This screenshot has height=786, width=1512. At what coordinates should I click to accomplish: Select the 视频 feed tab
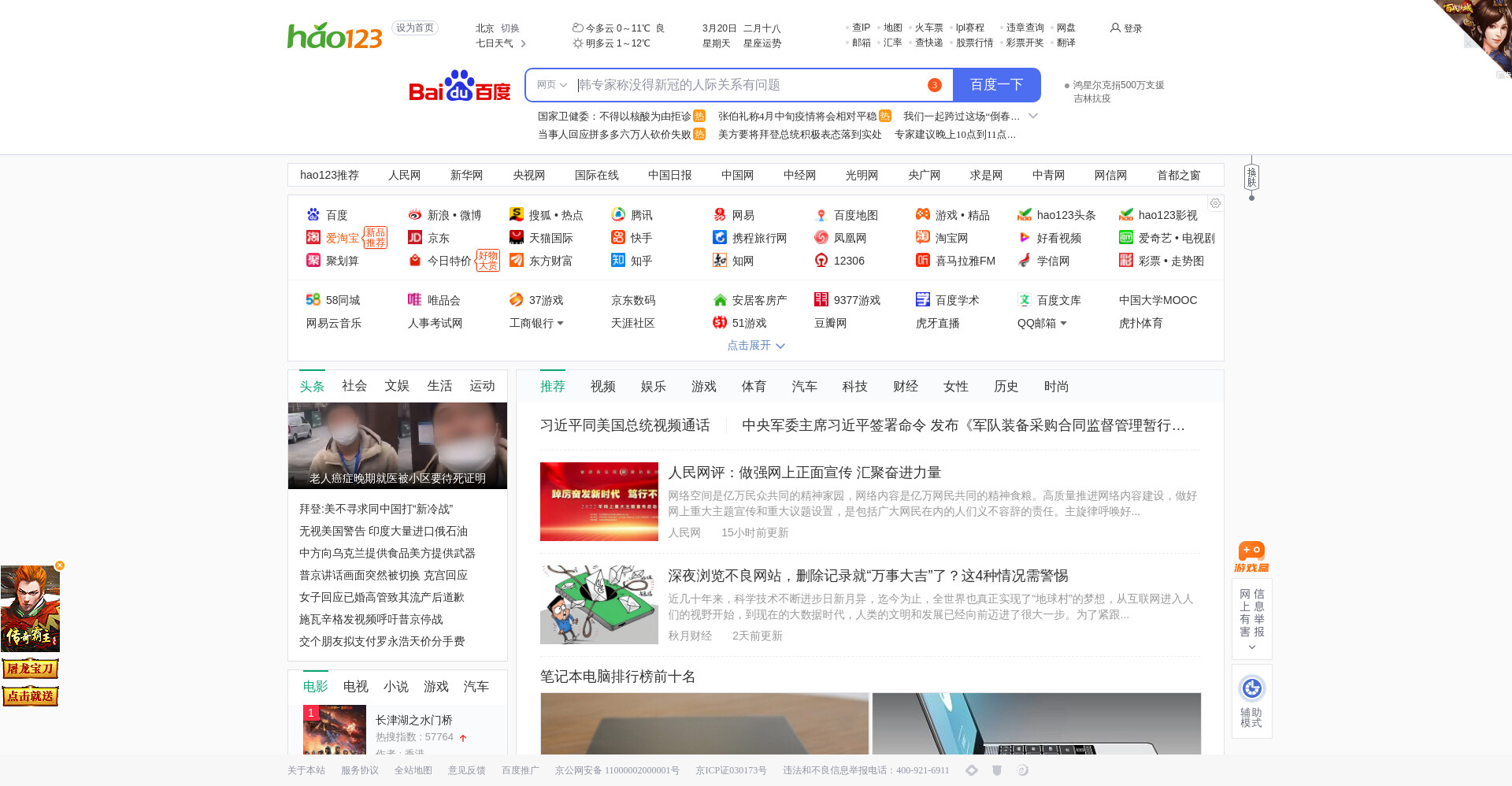603,387
